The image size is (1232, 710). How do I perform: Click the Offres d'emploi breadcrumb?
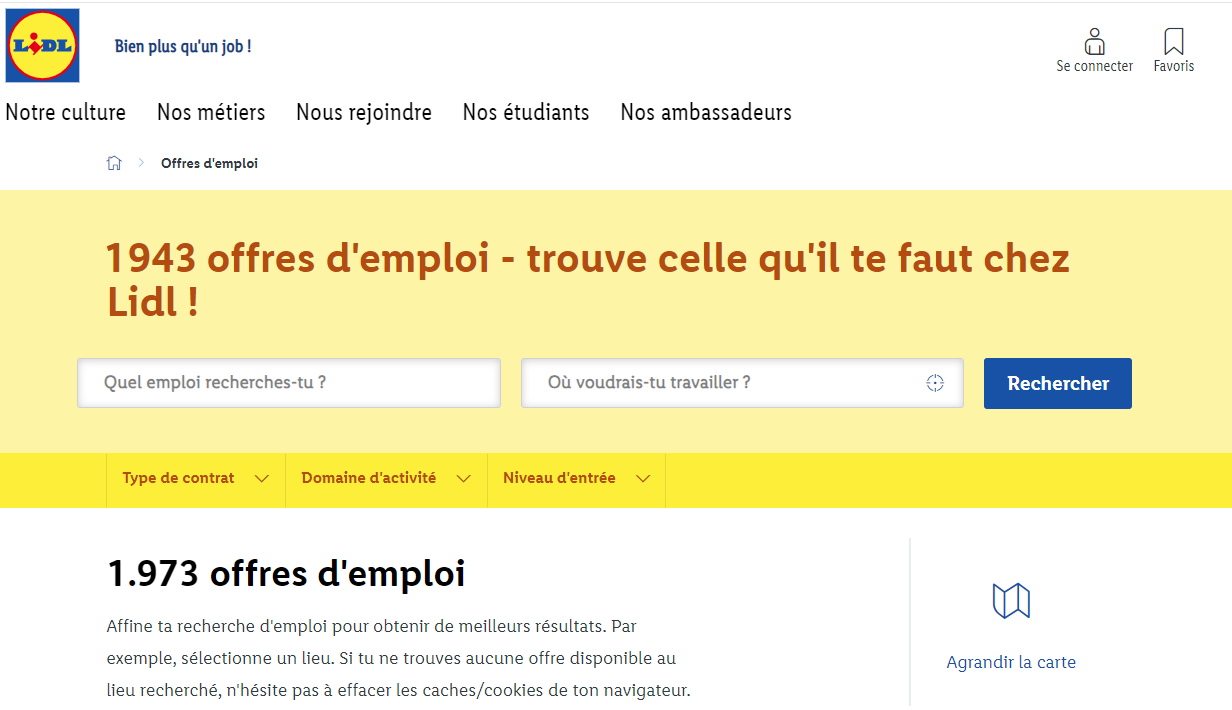pos(209,163)
